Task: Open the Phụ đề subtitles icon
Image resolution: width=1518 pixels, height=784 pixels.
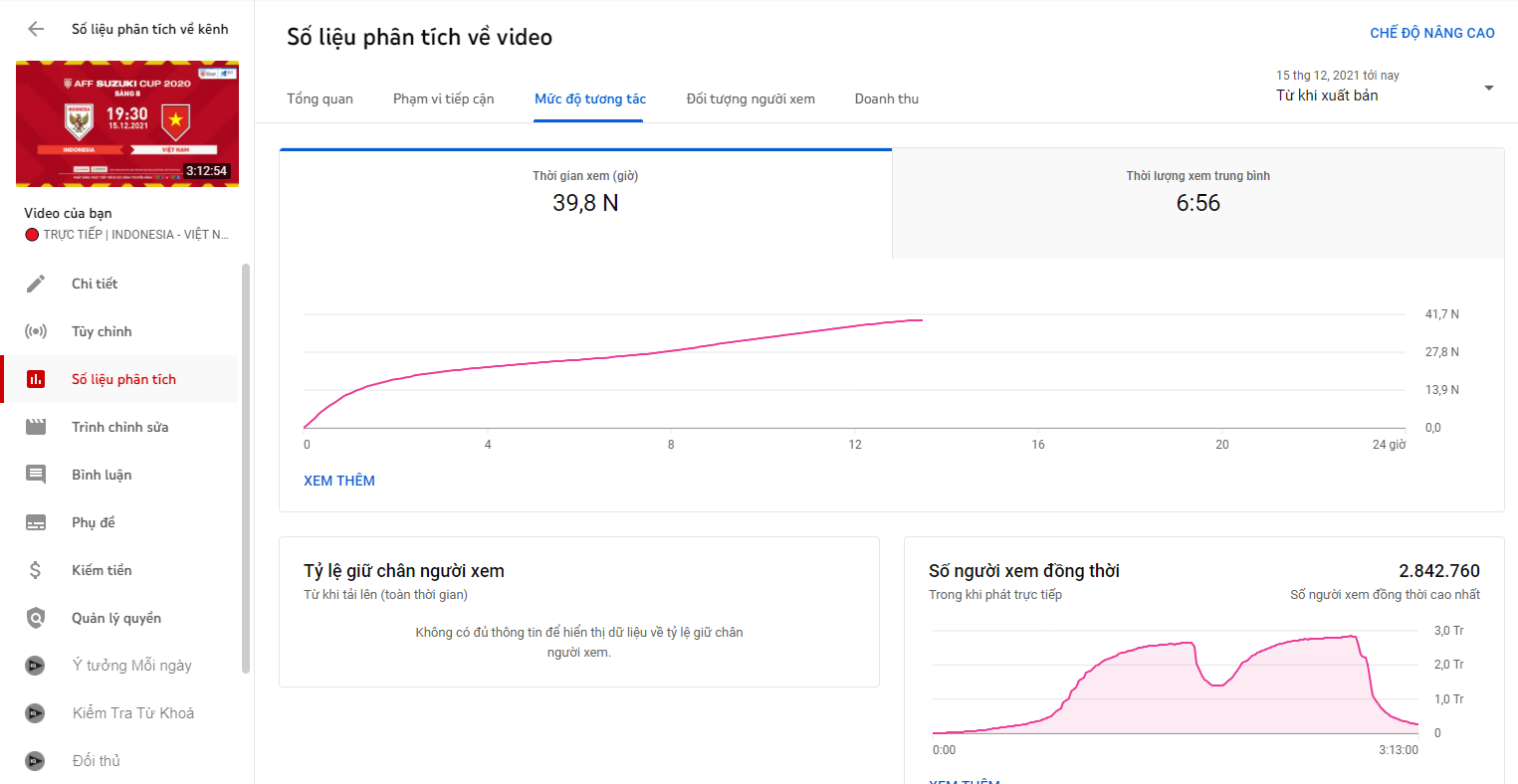Action: [x=37, y=521]
